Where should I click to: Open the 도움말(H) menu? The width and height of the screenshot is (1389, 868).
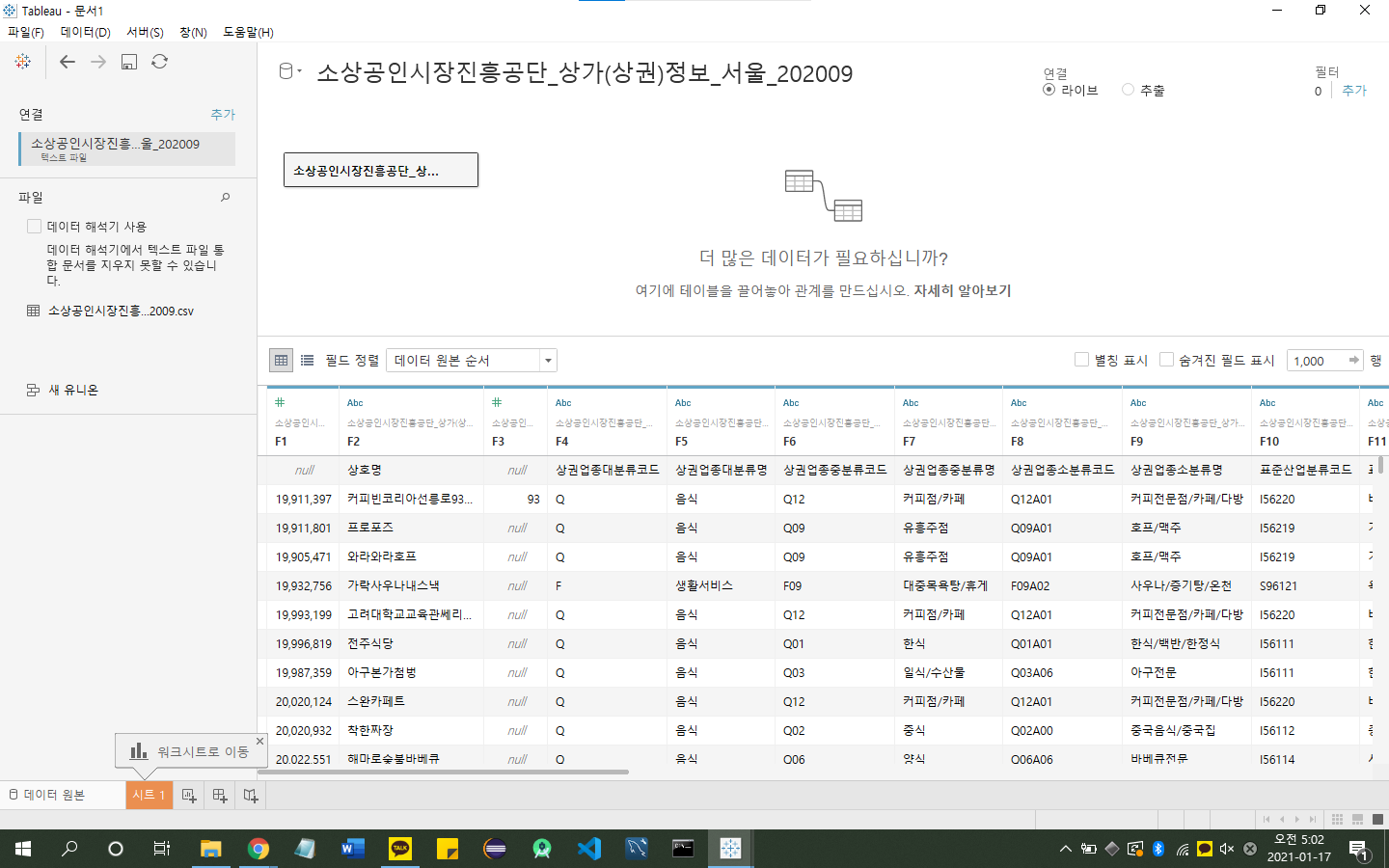[248, 32]
